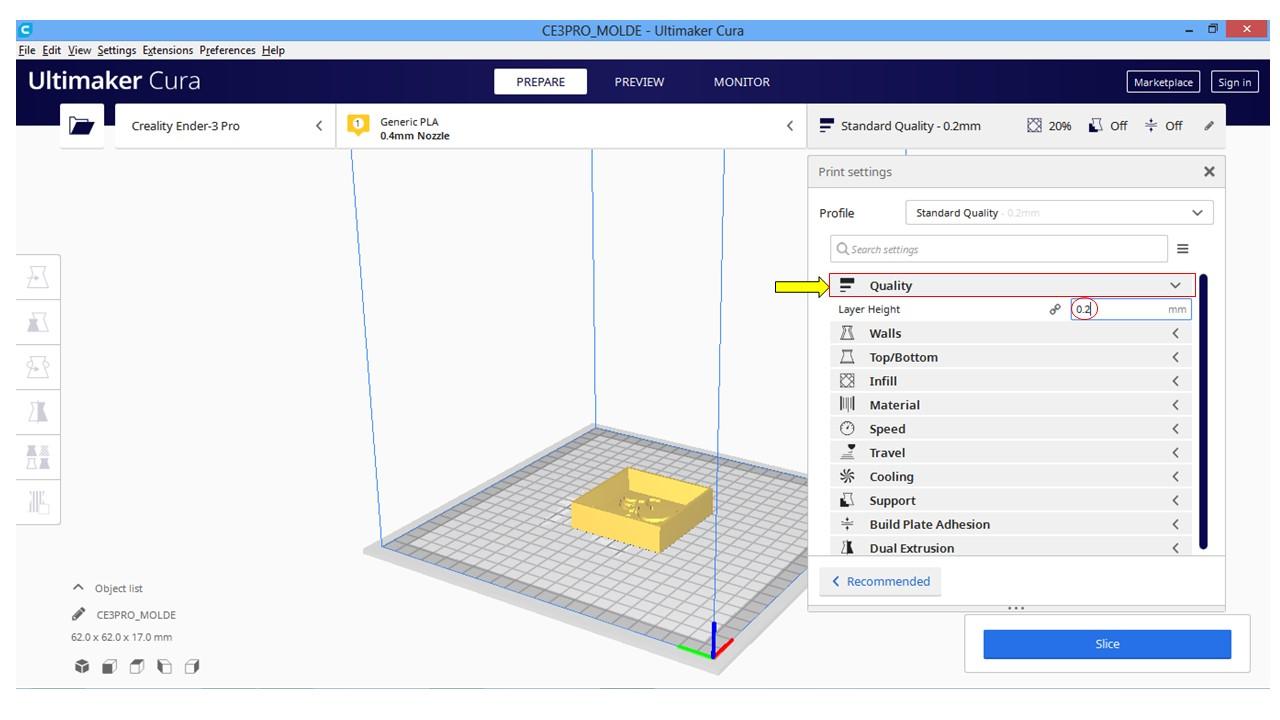Select the Move tool

(38, 277)
